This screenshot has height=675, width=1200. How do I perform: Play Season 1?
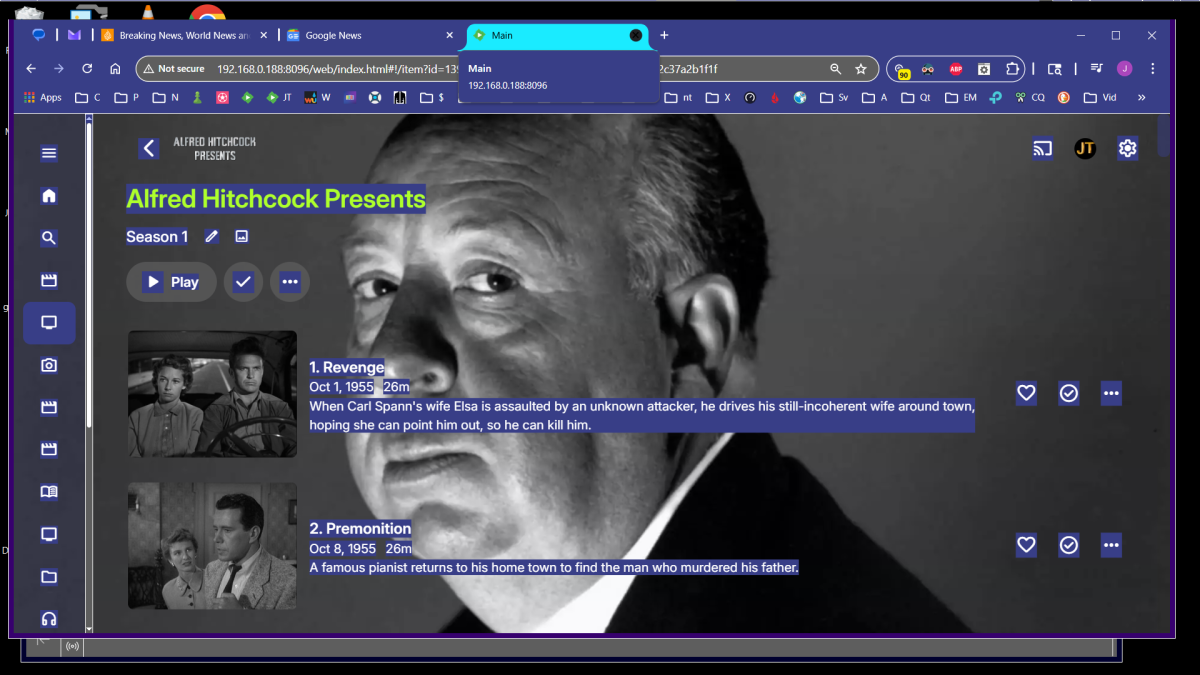click(170, 281)
